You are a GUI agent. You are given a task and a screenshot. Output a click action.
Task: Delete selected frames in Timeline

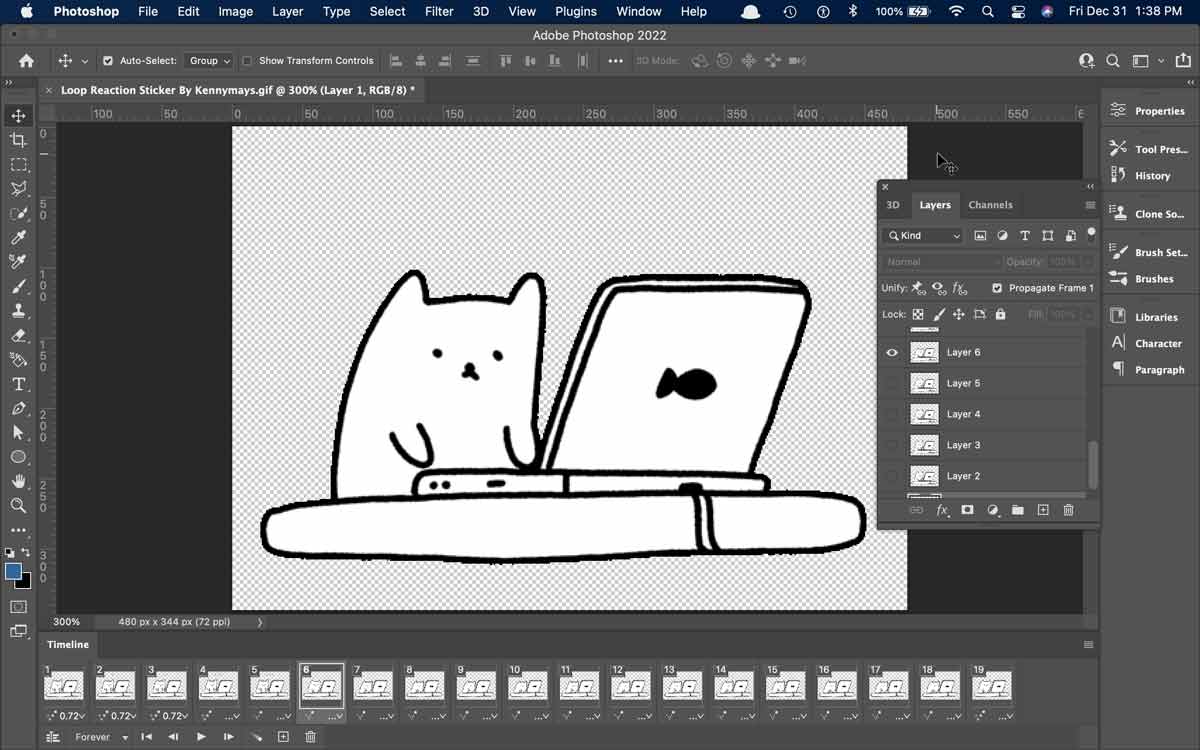[x=310, y=737]
